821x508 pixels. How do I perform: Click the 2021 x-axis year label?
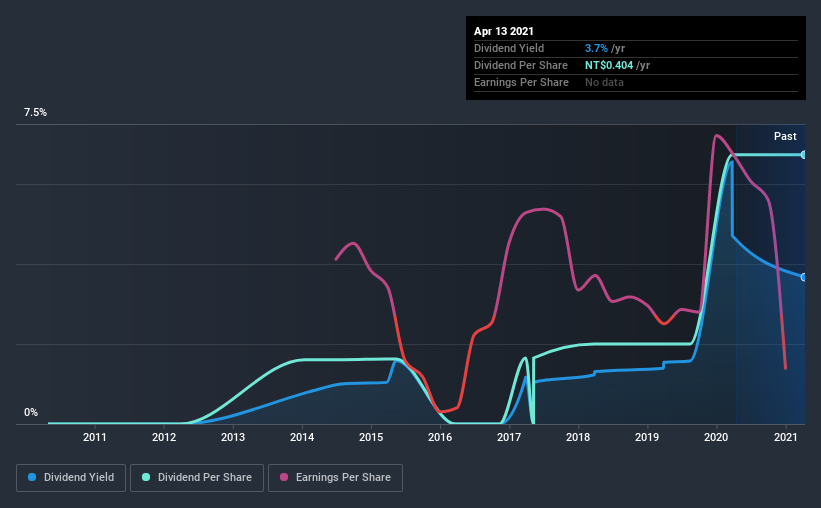(x=785, y=437)
